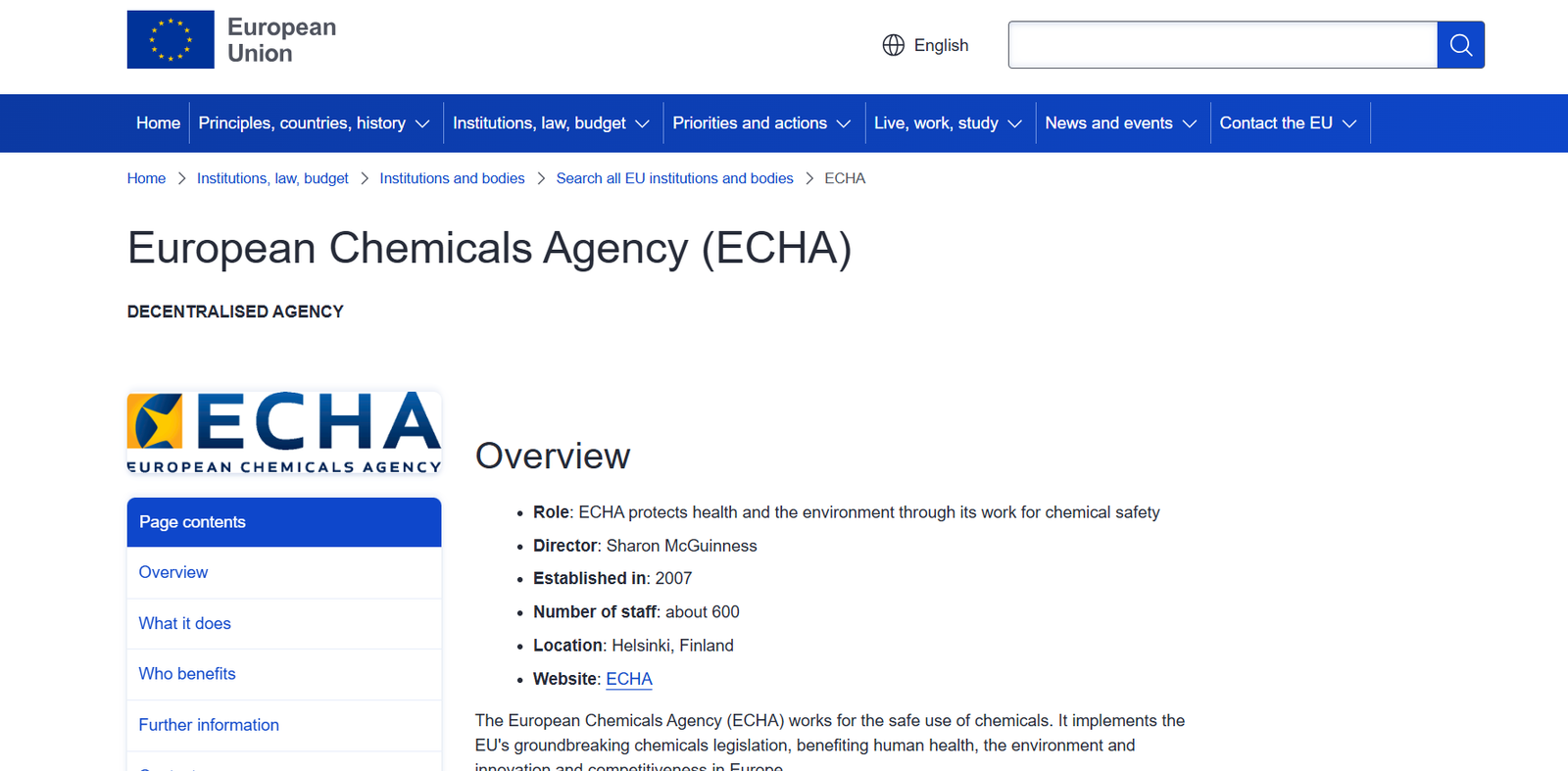Click the magnifying glass search button
This screenshot has width=1568, height=771.
point(1460,45)
